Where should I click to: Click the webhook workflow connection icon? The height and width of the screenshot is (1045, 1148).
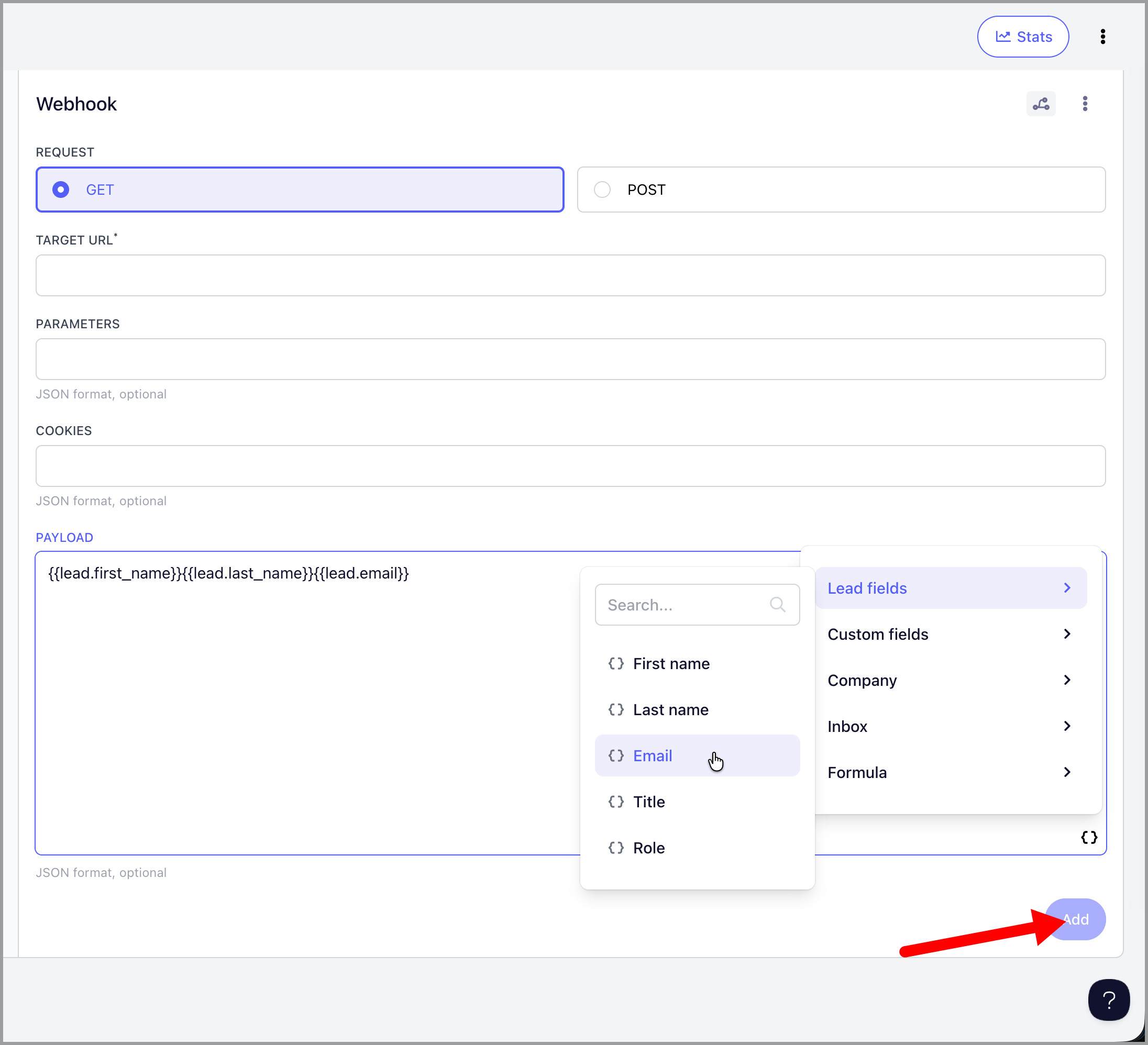point(1041,104)
